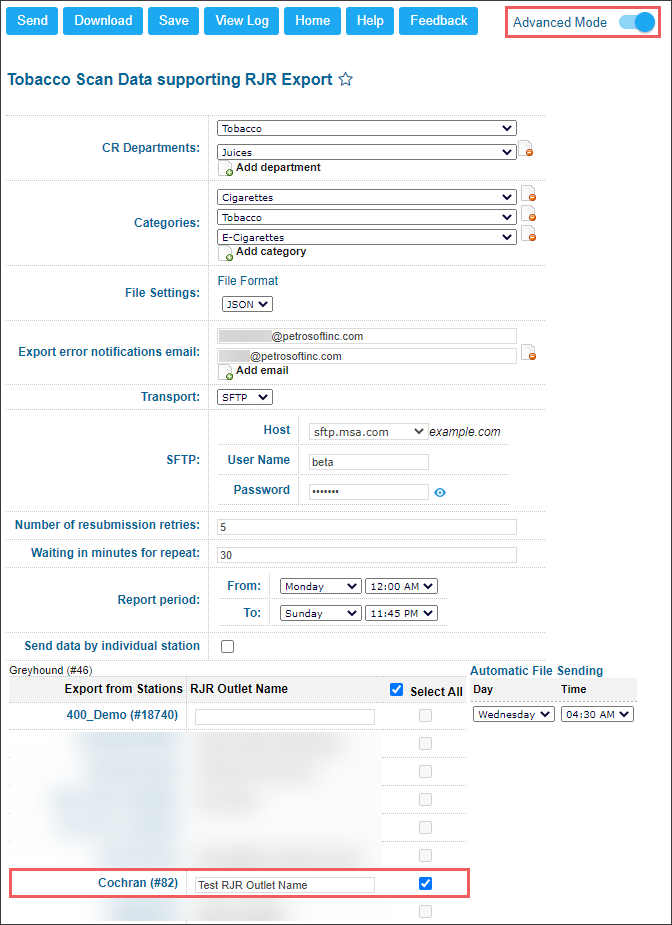Remove the Juices department row
Viewport: 672px width, 925px height.
coord(526,149)
